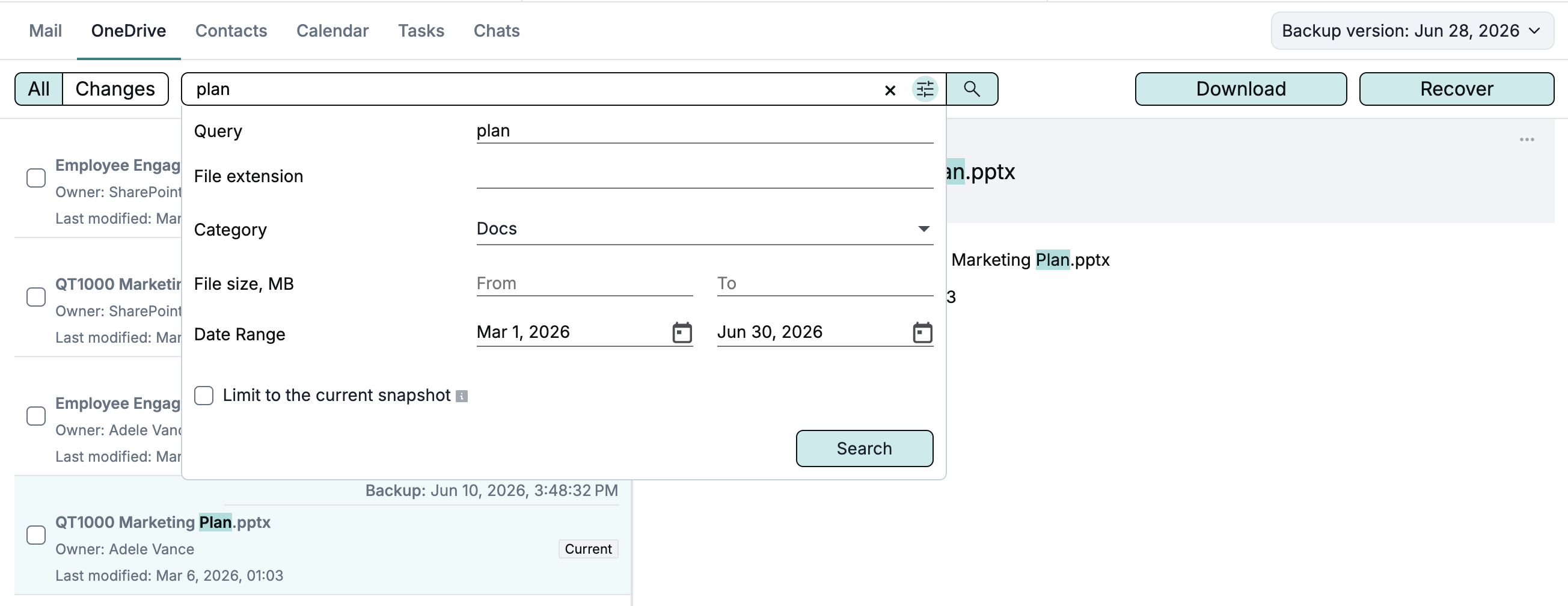1568x606 pixels.
Task: Show only Changes in the file list
Action: [115, 90]
